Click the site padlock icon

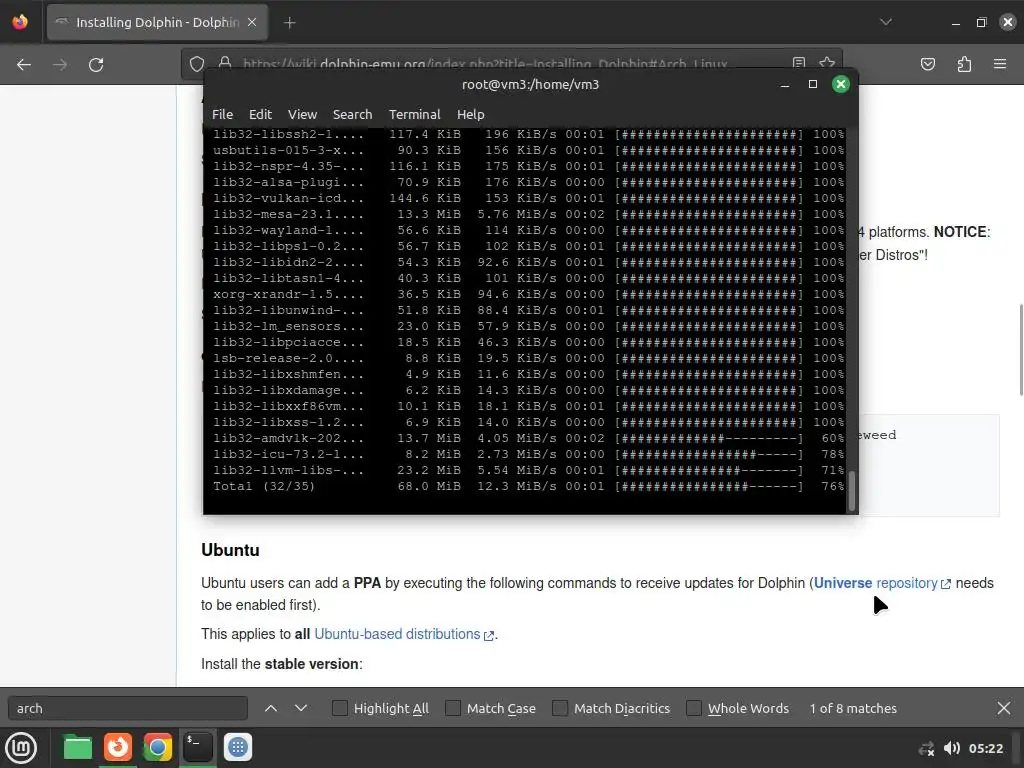tap(225, 63)
